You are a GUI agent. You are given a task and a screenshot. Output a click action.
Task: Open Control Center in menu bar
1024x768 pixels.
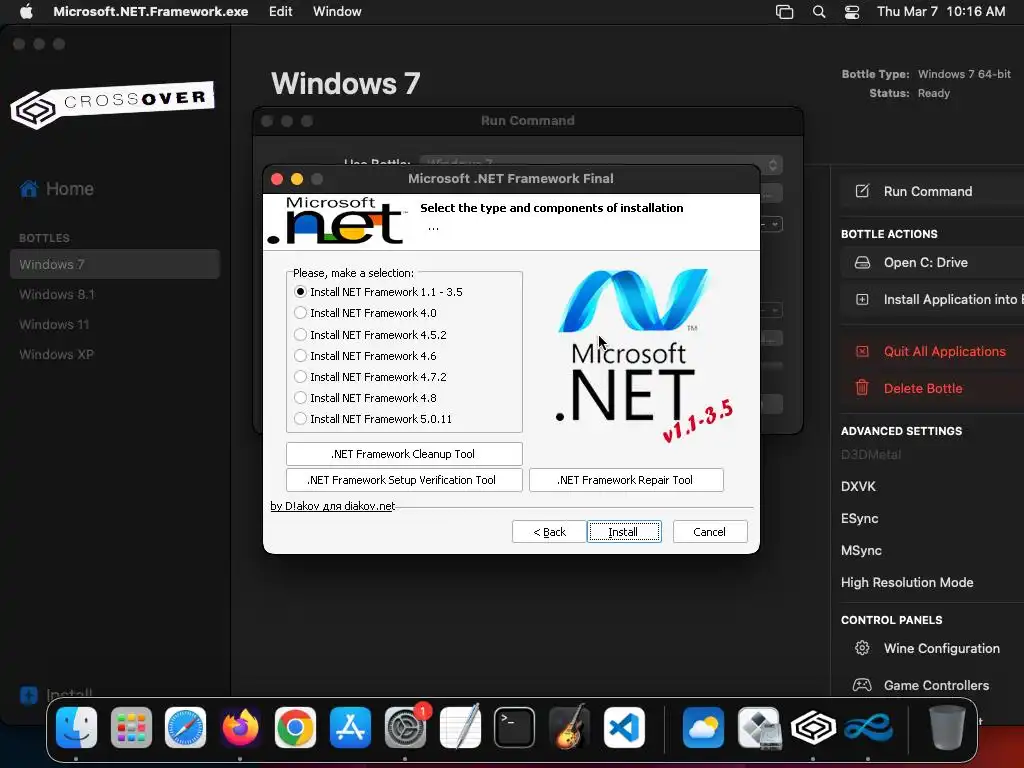click(x=852, y=12)
